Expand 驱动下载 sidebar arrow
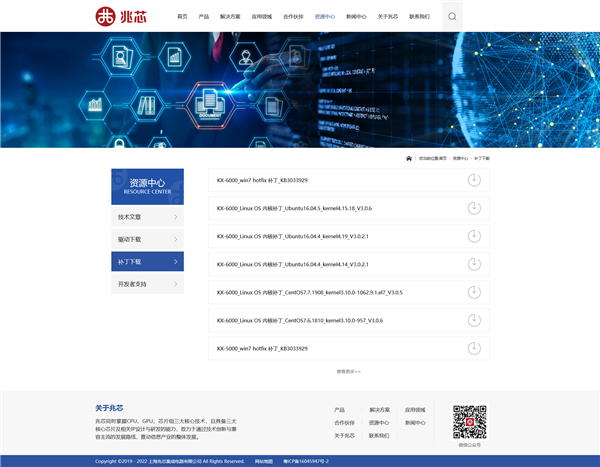This screenshot has width=600, height=467. 176,239
